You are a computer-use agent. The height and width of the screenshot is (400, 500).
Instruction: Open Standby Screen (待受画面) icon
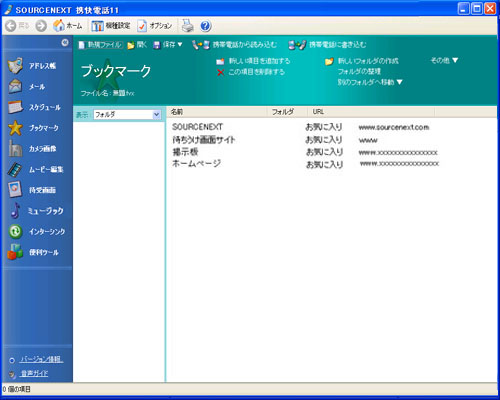[15, 190]
